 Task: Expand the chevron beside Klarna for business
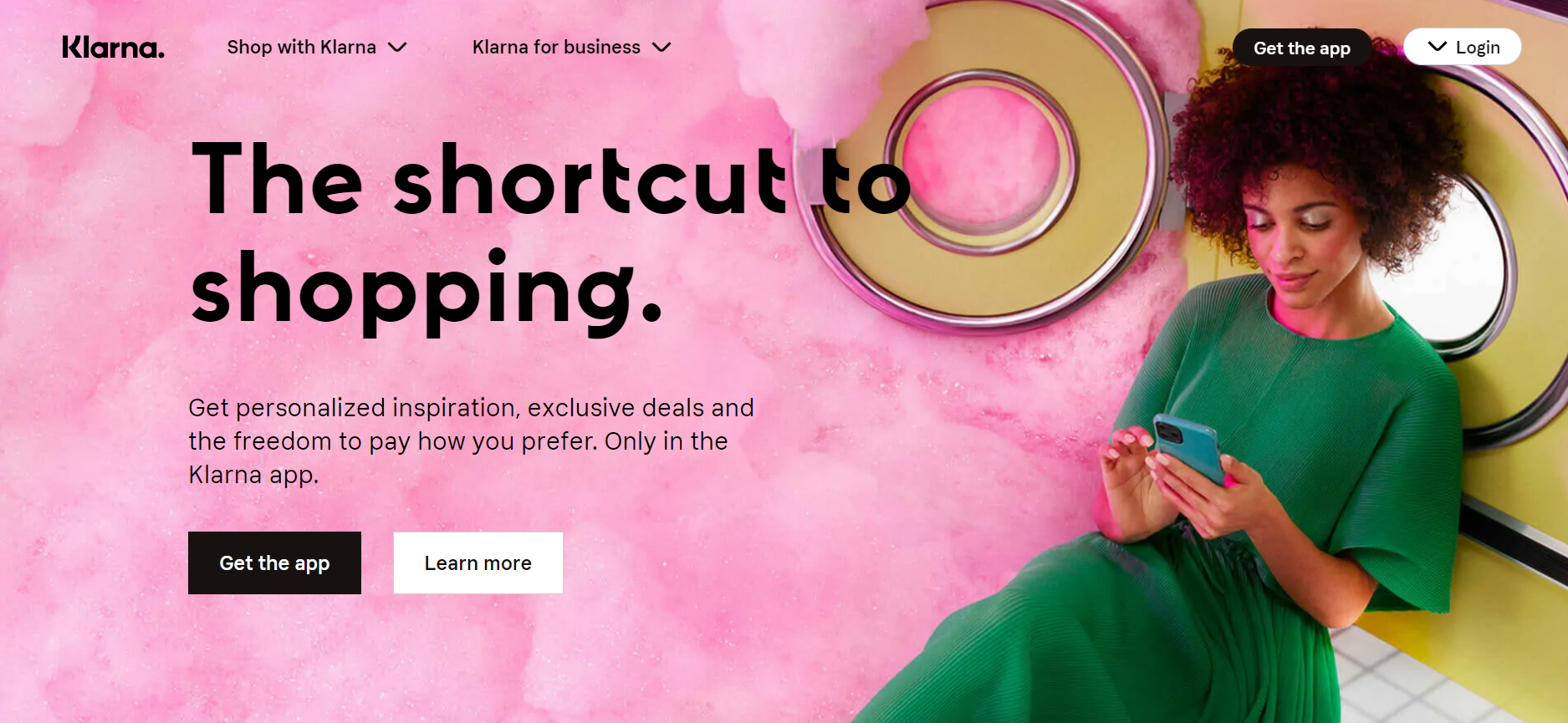661,48
